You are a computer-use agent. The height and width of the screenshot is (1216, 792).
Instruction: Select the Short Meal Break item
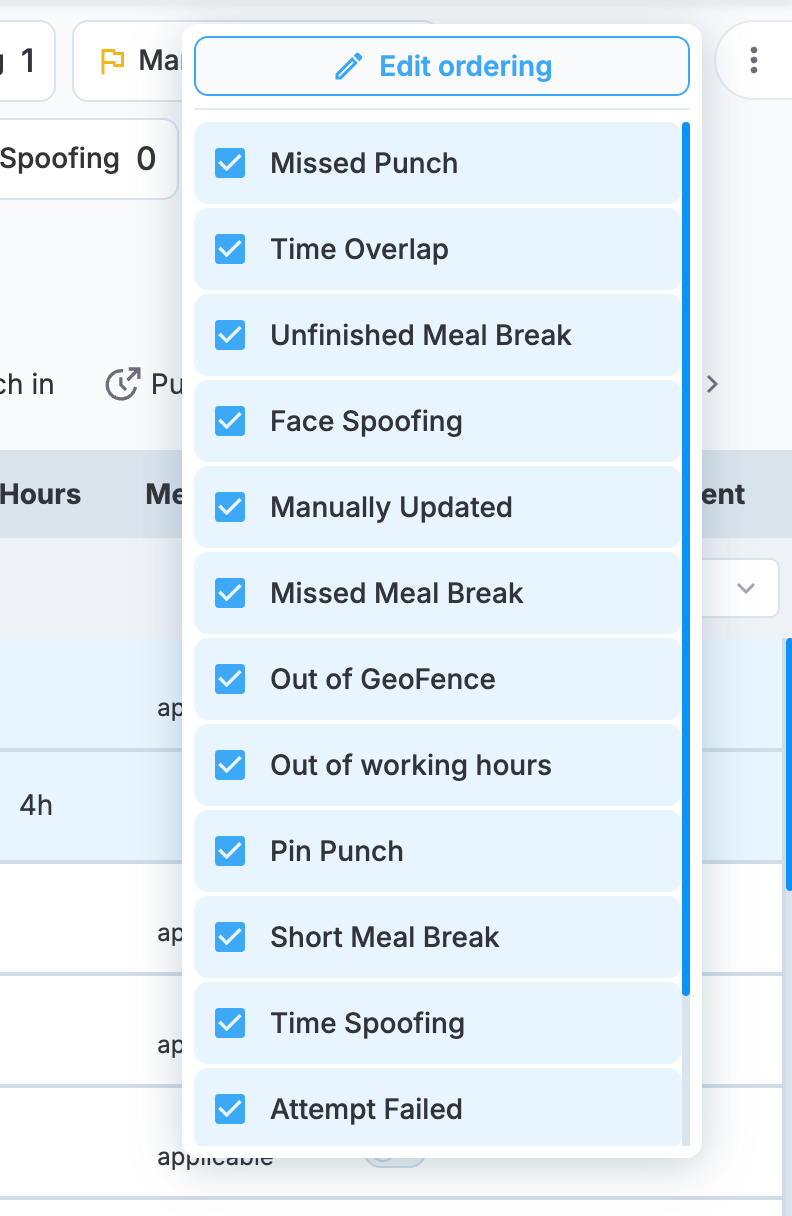point(438,937)
